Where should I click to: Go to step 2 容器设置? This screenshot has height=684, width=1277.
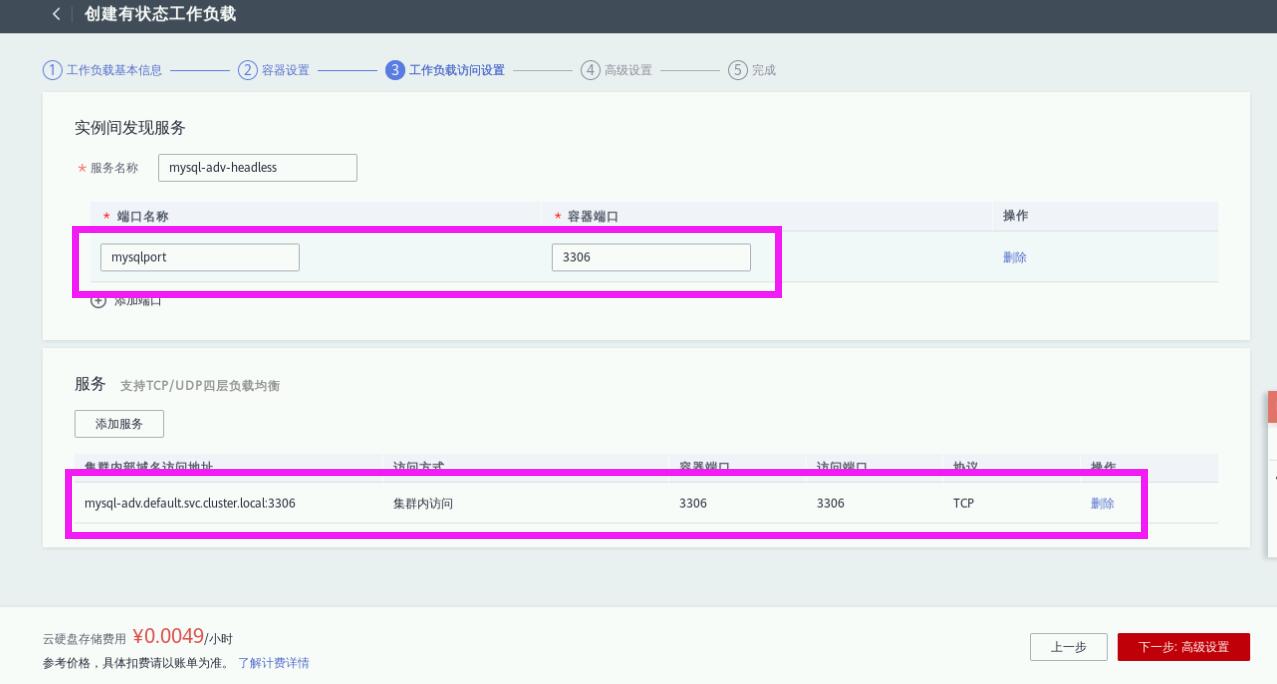point(273,70)
